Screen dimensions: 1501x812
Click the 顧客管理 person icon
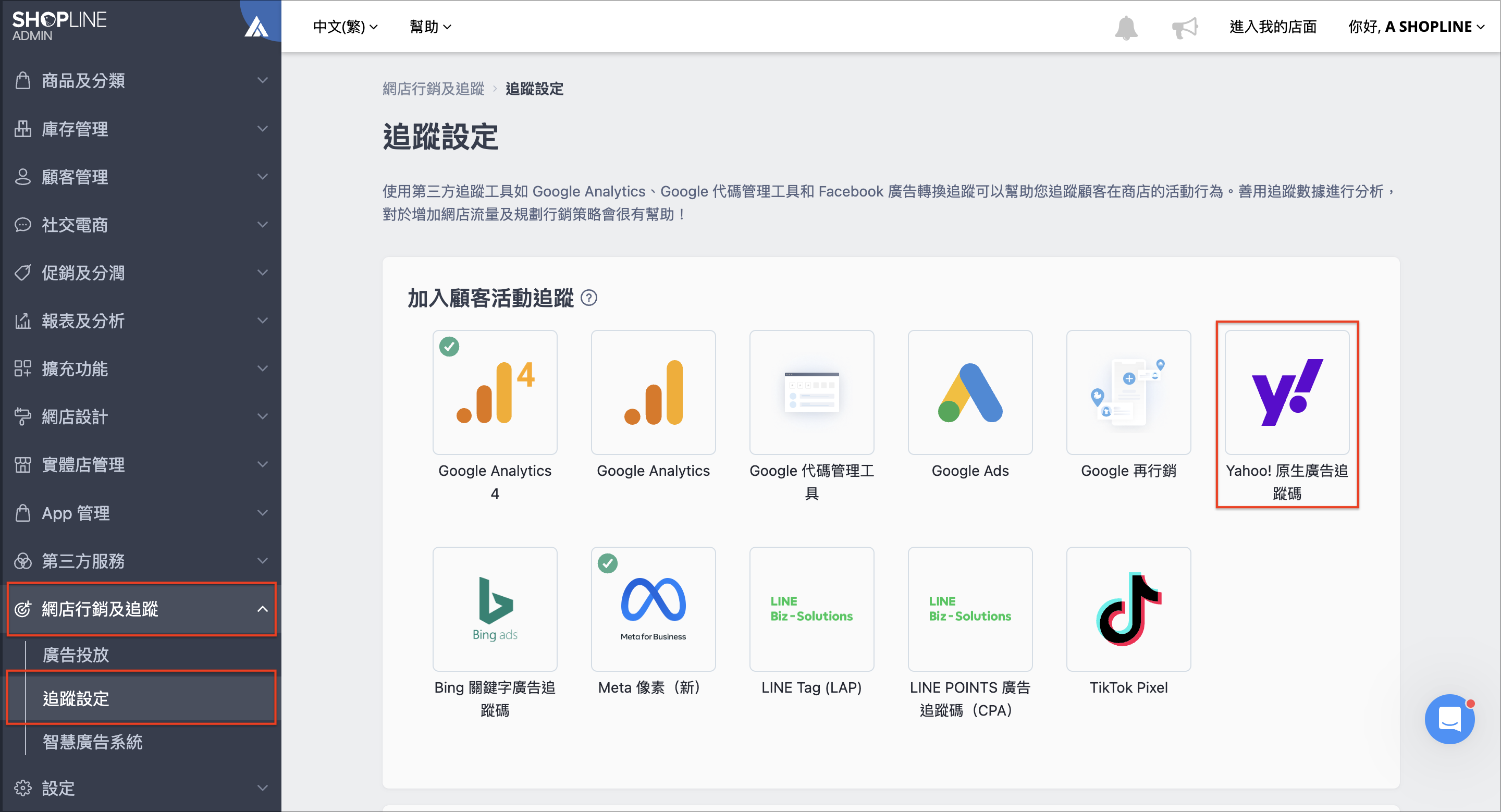point(23,177)
